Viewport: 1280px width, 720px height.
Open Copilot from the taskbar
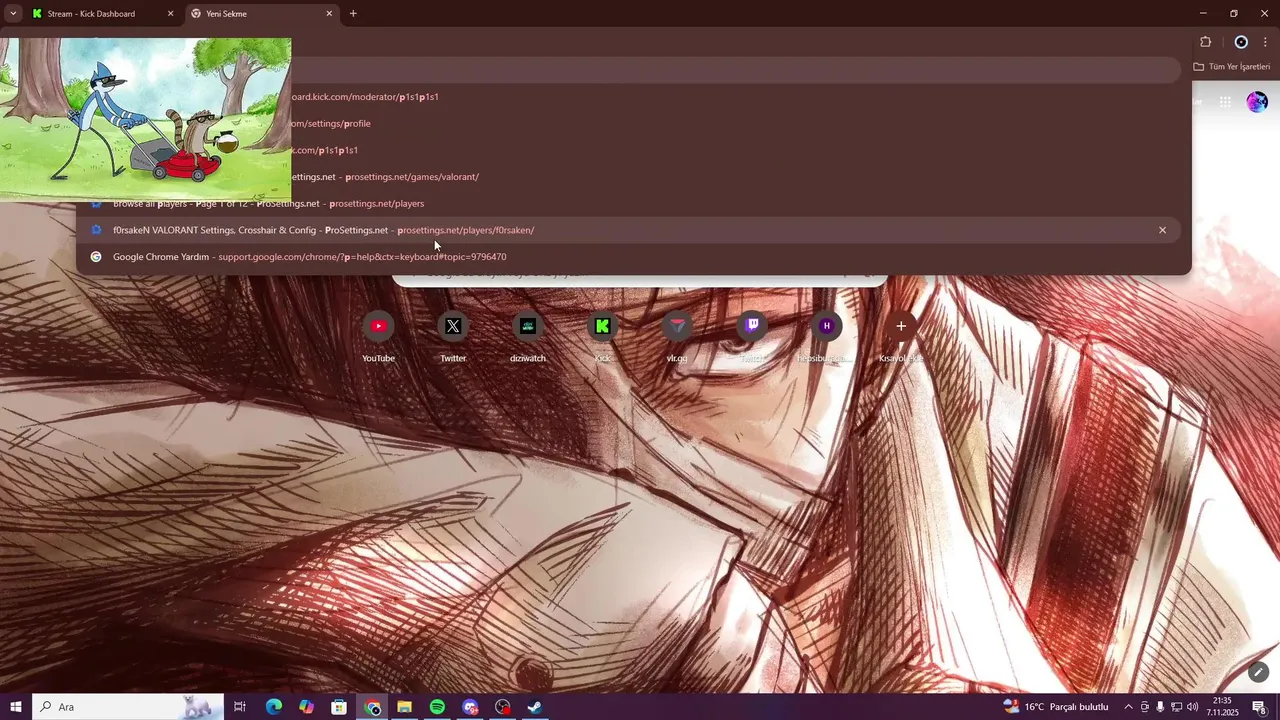[307, 707]
